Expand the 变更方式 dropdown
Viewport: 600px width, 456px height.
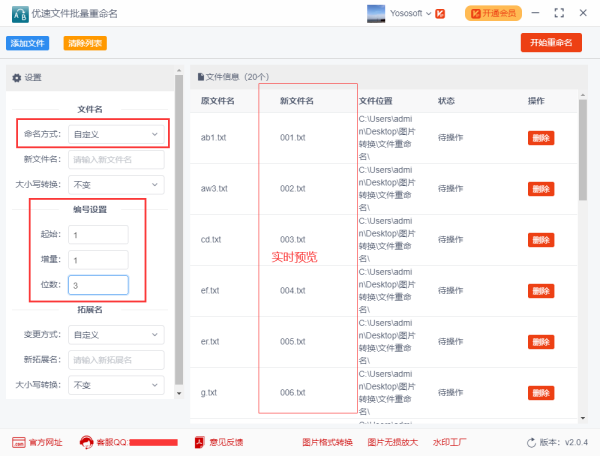[115, 335]
